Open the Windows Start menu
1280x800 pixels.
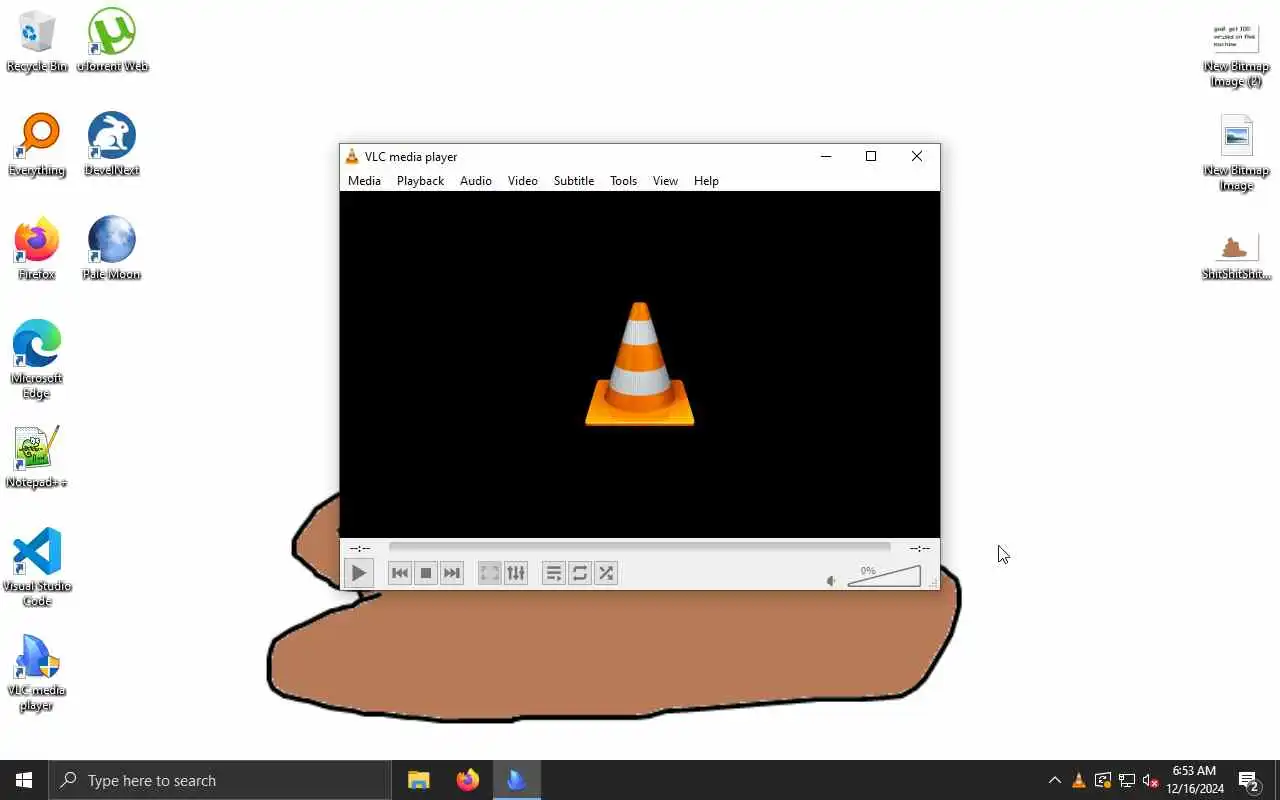click(x=24, y=780)
